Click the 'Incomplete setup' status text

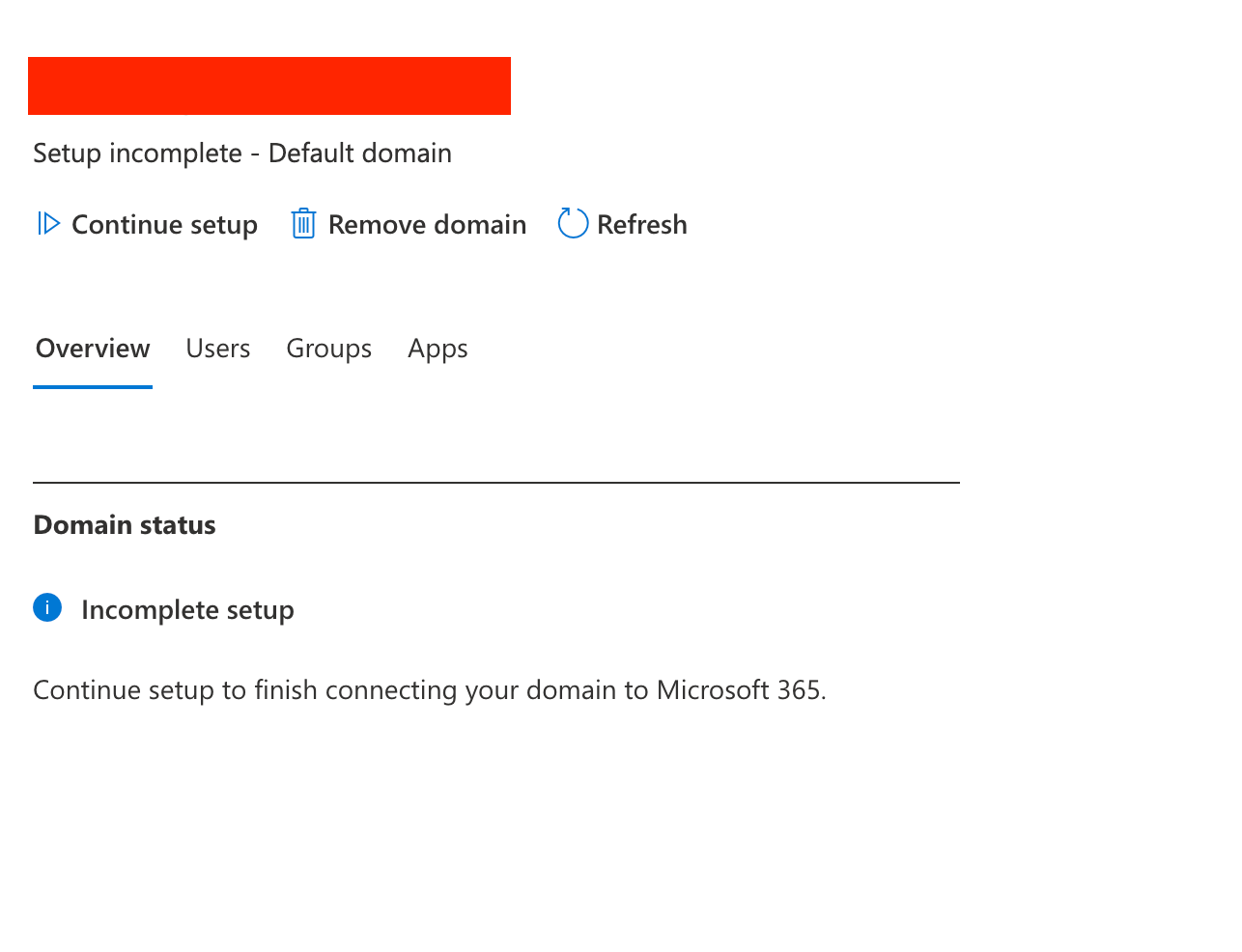pos(187,610)
